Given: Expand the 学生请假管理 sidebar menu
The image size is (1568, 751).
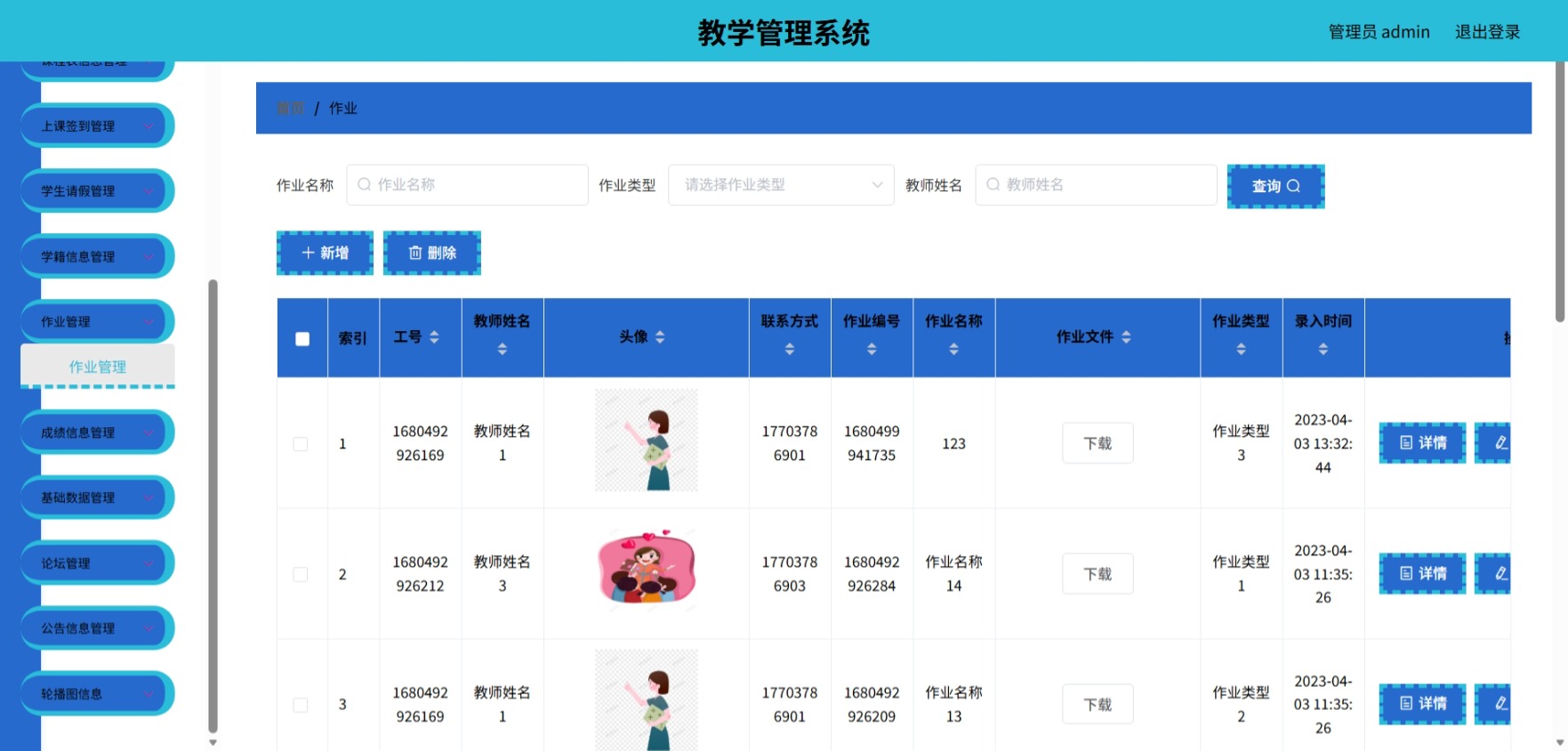Looking at the screenshot, I should [x=97, y=191].
